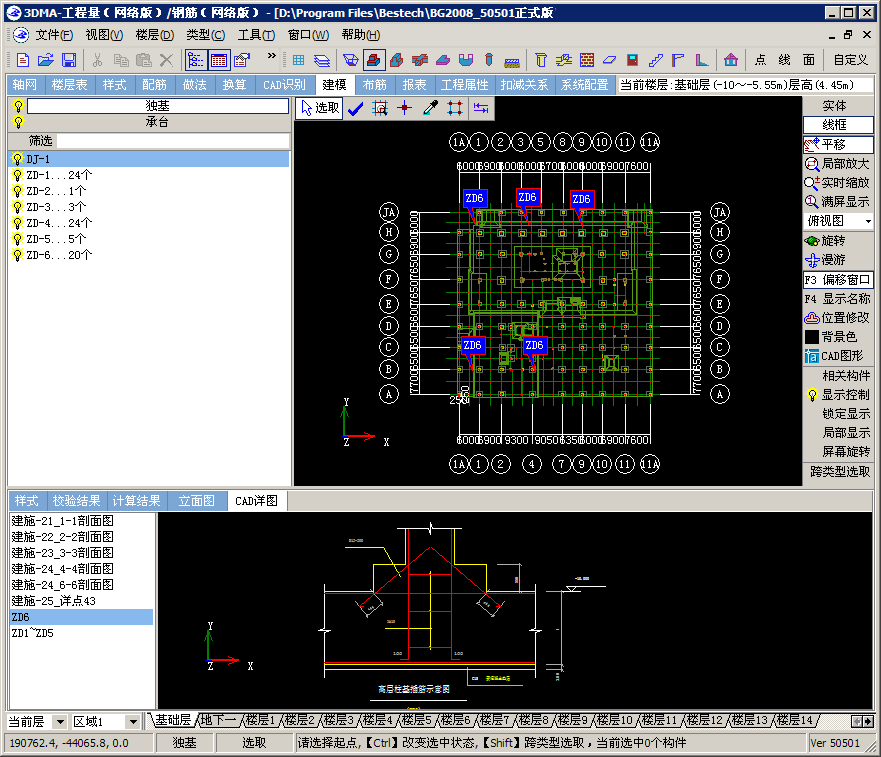The height and width of the screenshot is (757, 881).
Task: Open the 视图(V) menu
Action: point(104,35)
